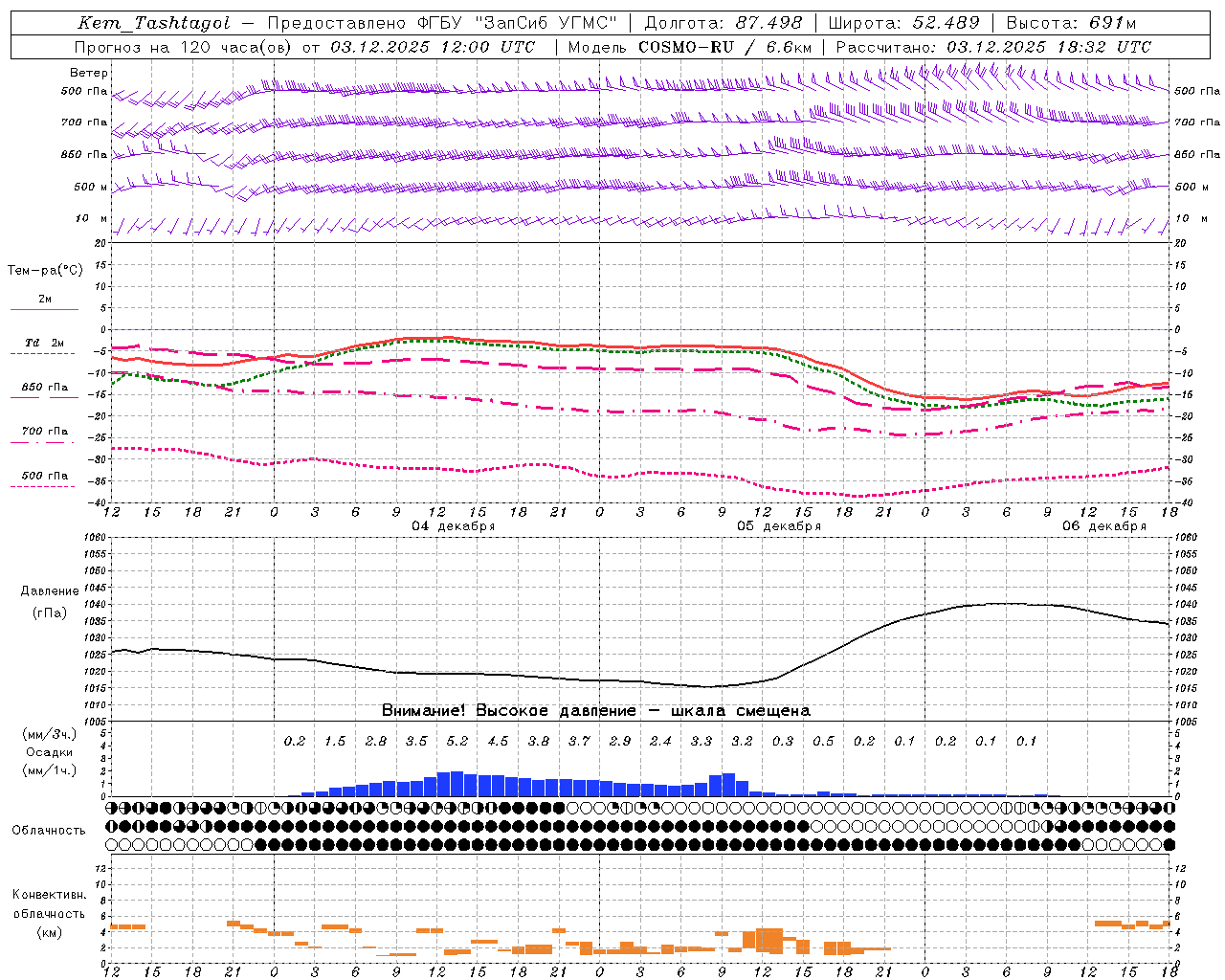The width and height of the screenshot is (1225, 980).
Task: Click the 'Внимание! Высокое давление – шкала смещена' warning
Action: pos(596,711)
